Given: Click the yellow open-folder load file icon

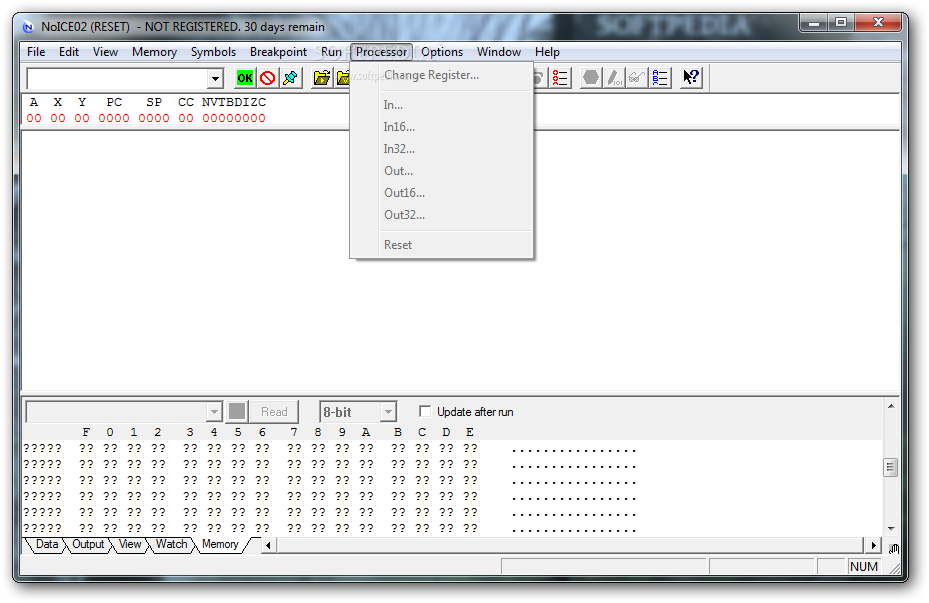Looking at the screenshot, I should pyautogui.click(x=322, y=78).
